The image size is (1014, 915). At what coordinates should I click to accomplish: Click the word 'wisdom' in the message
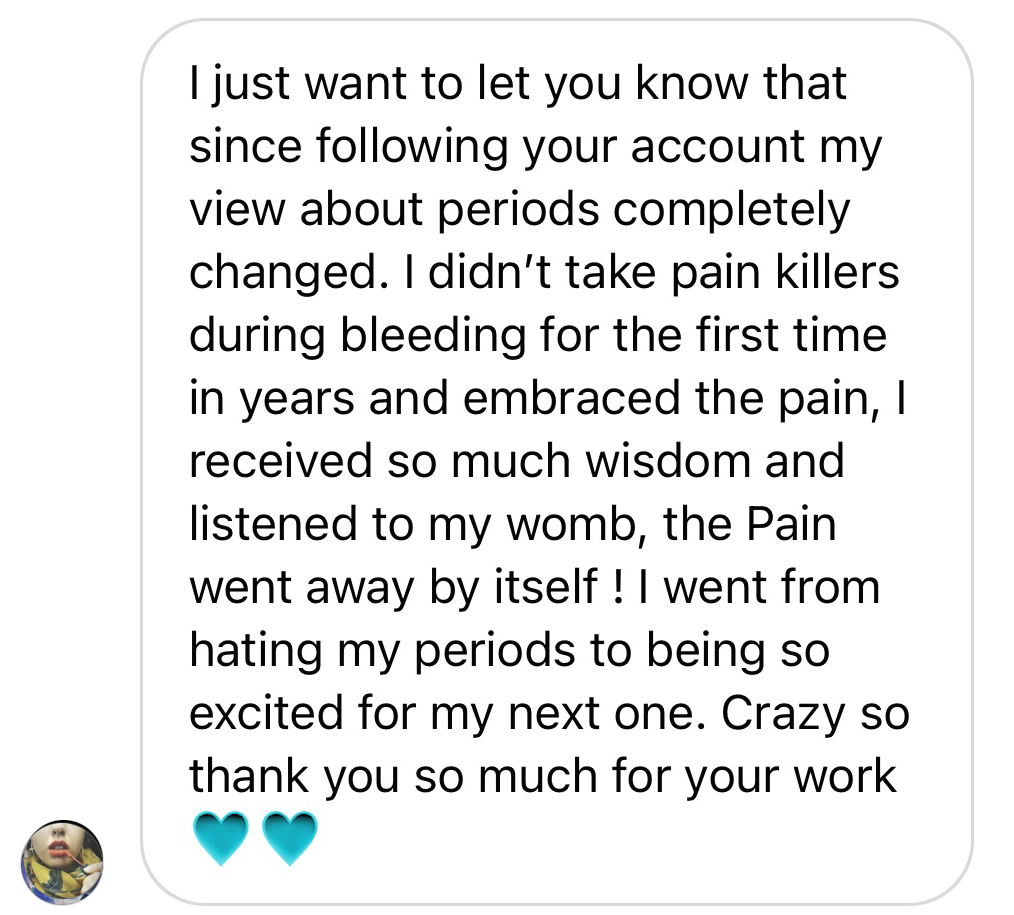[668, 461]
